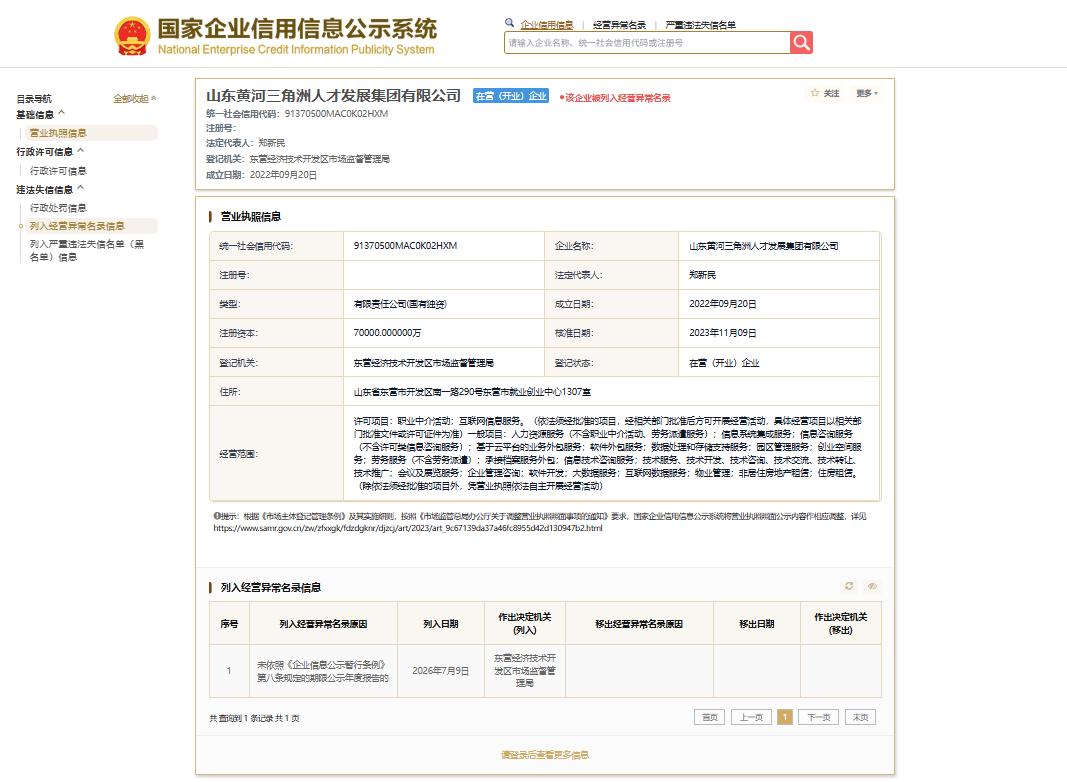Focus the enterprise name search field
This screenshot has height=782, width=1067.
[647, 43]
